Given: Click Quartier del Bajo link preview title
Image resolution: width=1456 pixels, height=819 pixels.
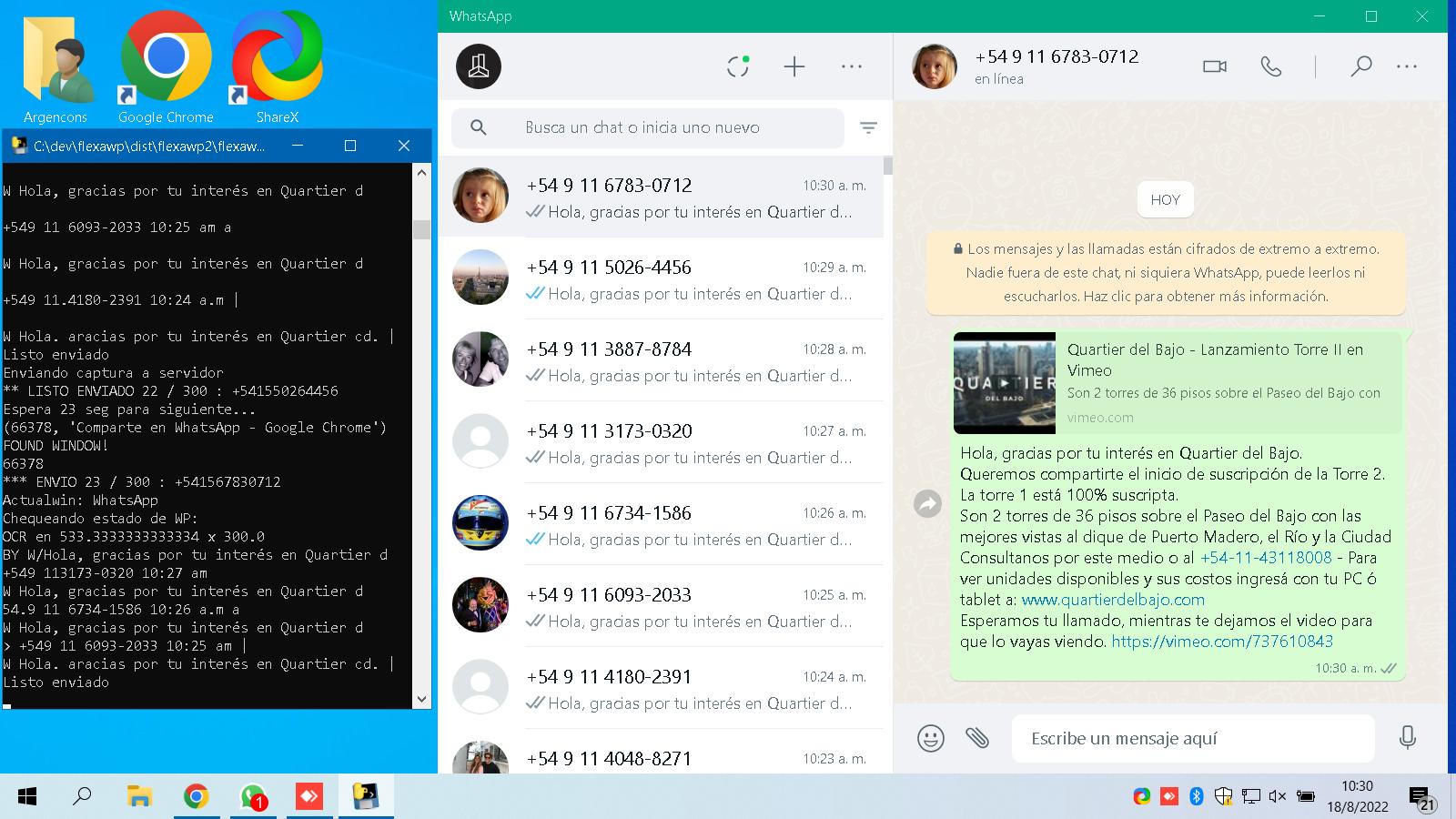Looking at the screenshot, I should (x=1215, y=359).
